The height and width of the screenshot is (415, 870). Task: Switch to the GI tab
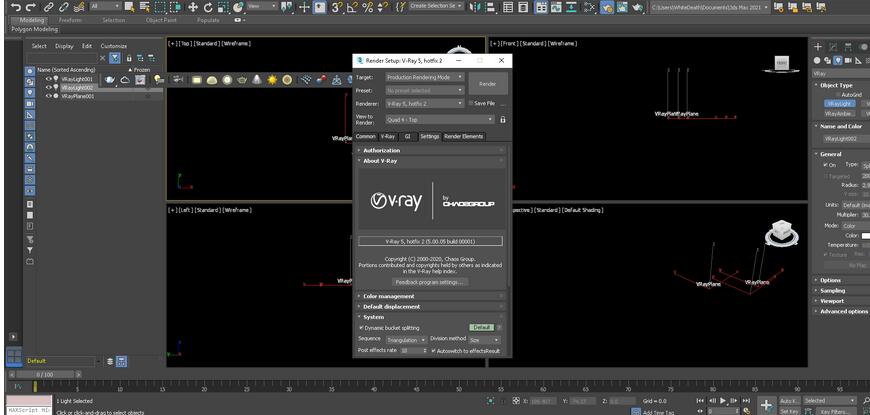(x=407, y=136)
